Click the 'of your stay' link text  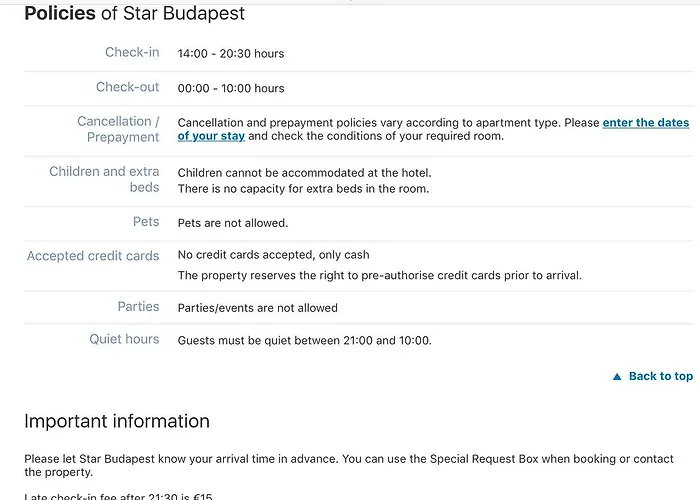(211, 136)
